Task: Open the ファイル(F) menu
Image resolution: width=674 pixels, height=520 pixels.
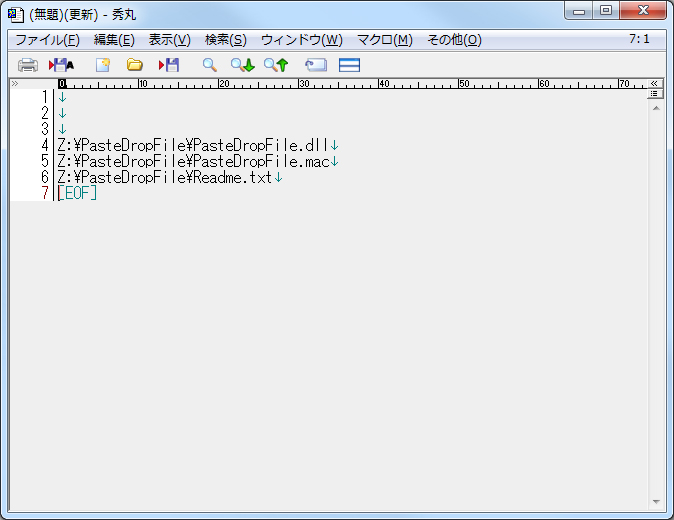Action: tap(47, 40)
